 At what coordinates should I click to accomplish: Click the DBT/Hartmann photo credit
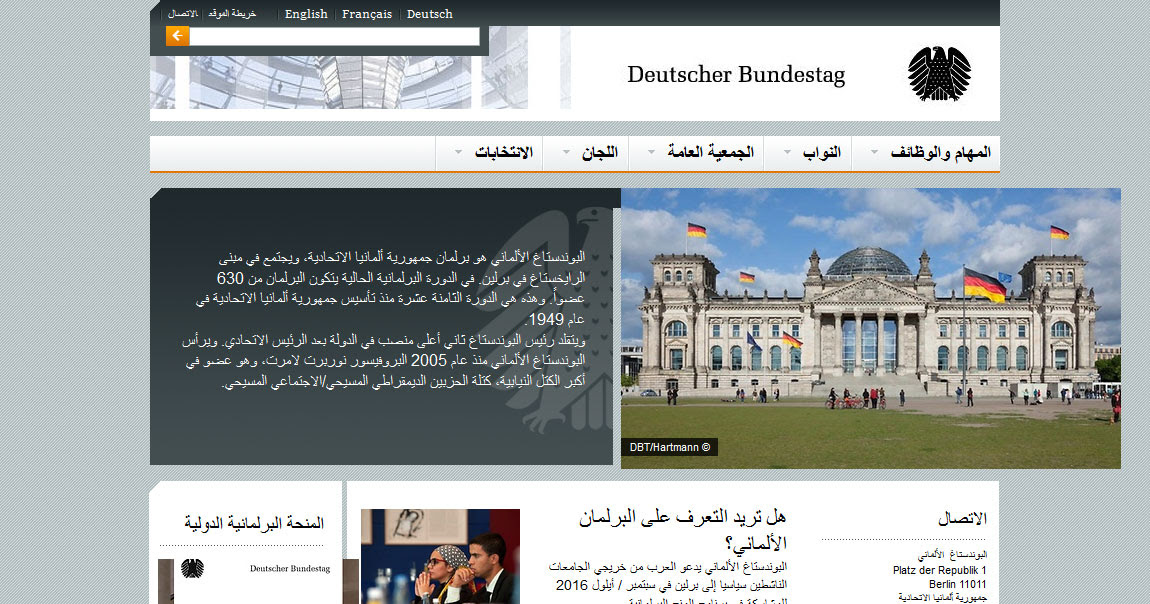(x=670, y=447)
